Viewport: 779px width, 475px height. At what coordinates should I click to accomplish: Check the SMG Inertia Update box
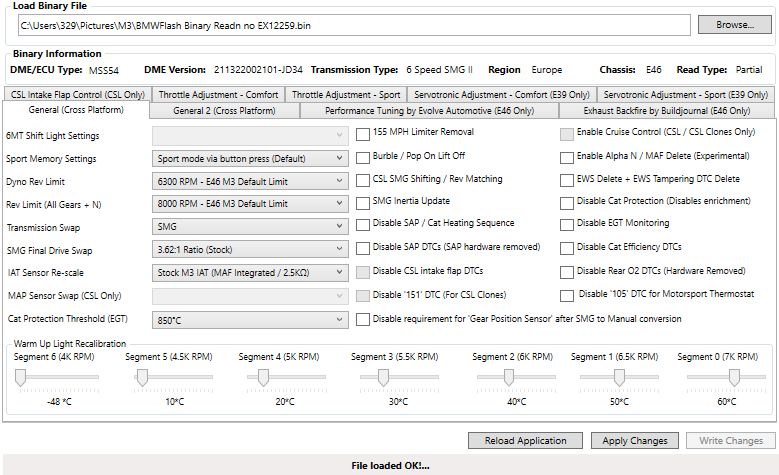coord(363,203)
